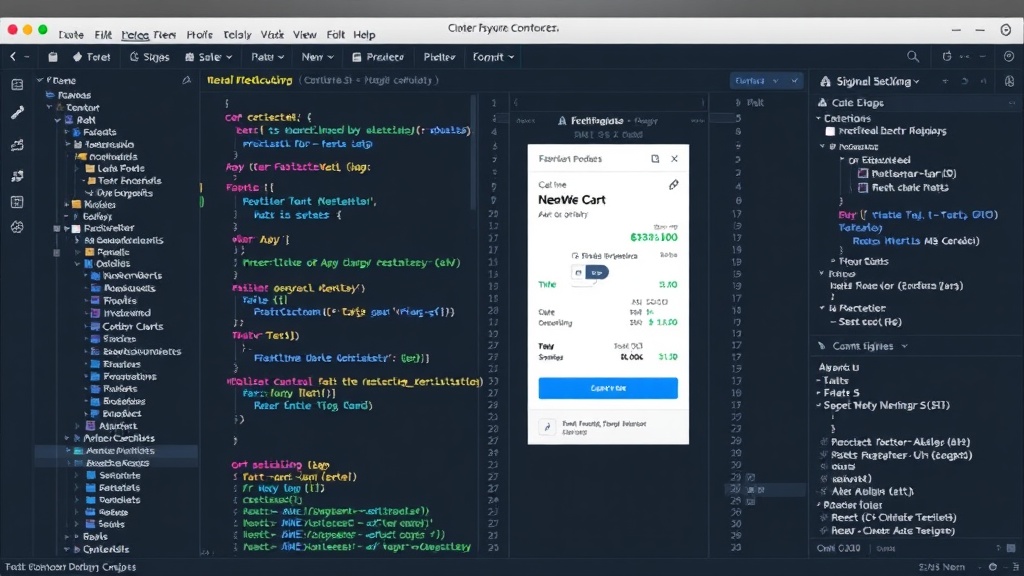Screen dimensions: 1024x576
Task: Open the blue dropdown above the preview pane
Action: (765, 81)
